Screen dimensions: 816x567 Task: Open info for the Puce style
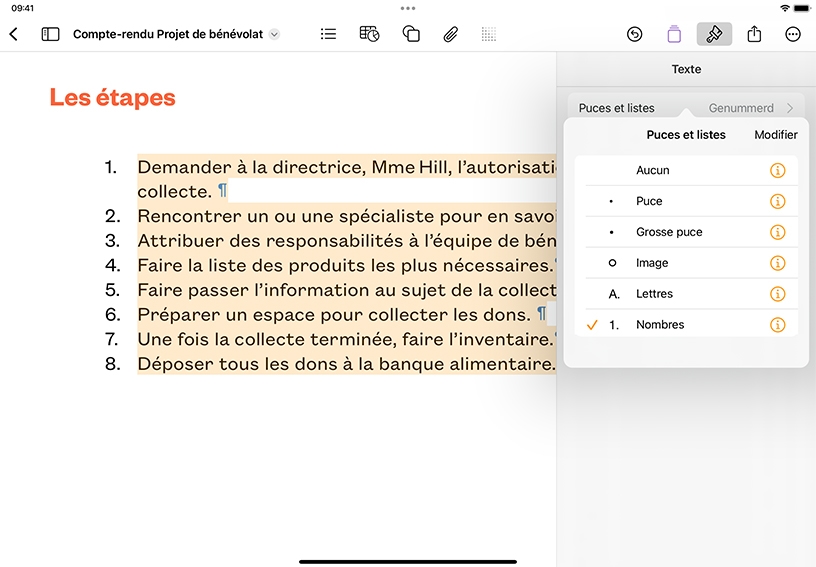tap(777, 201)
